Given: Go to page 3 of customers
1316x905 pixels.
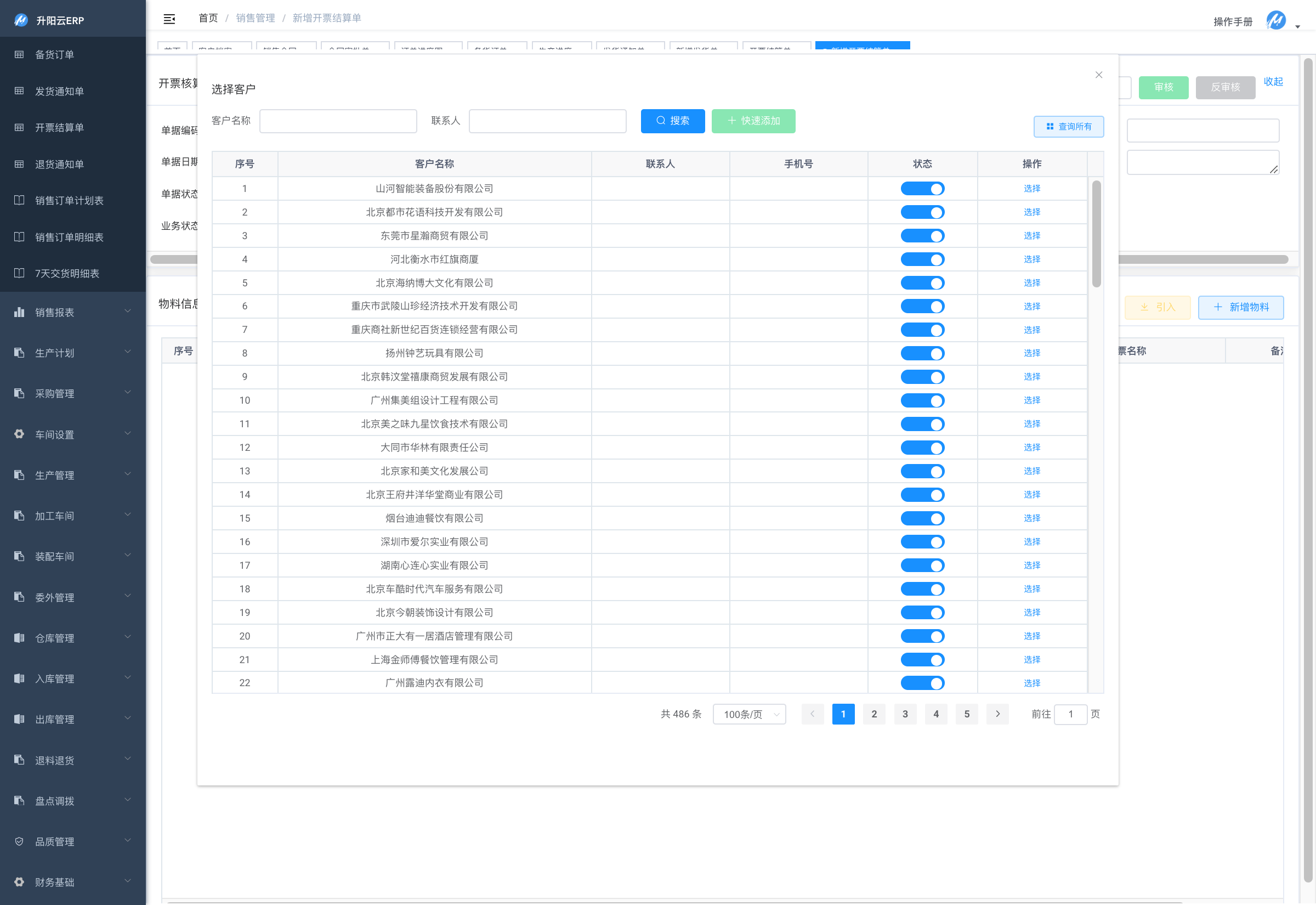Looking at the screenshot, I should pos(905,714).
